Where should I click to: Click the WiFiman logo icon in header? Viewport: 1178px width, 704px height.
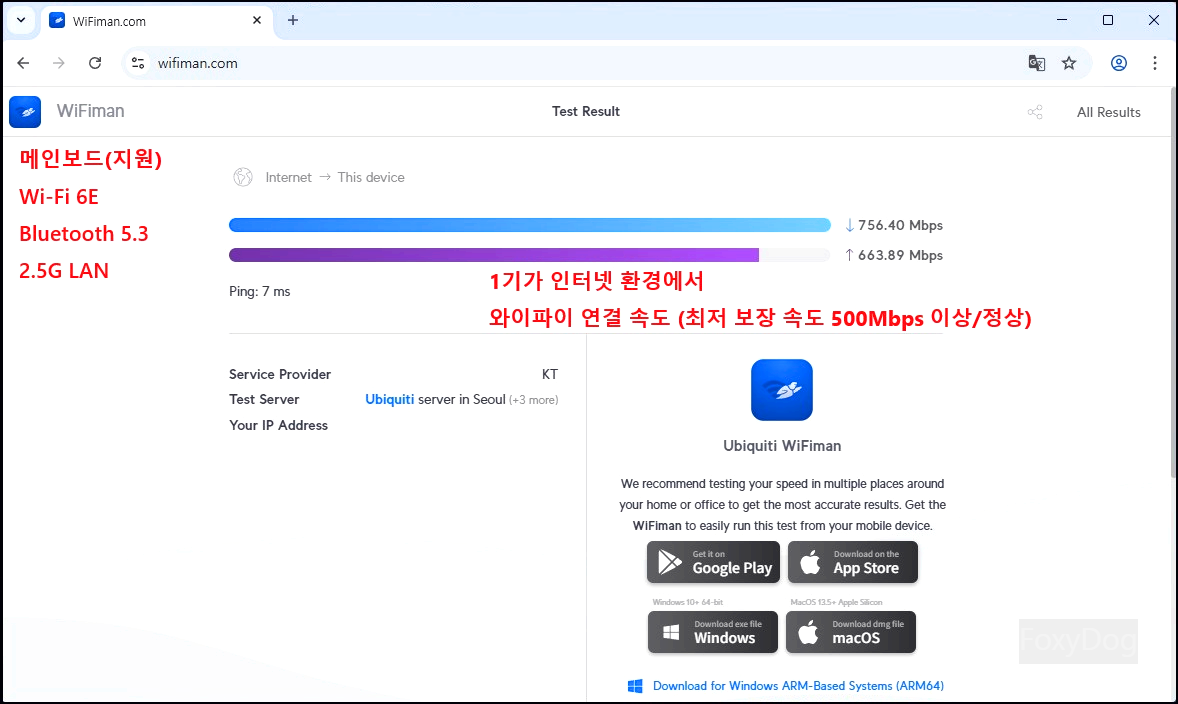pyautogui.click(x=25, y=112)
